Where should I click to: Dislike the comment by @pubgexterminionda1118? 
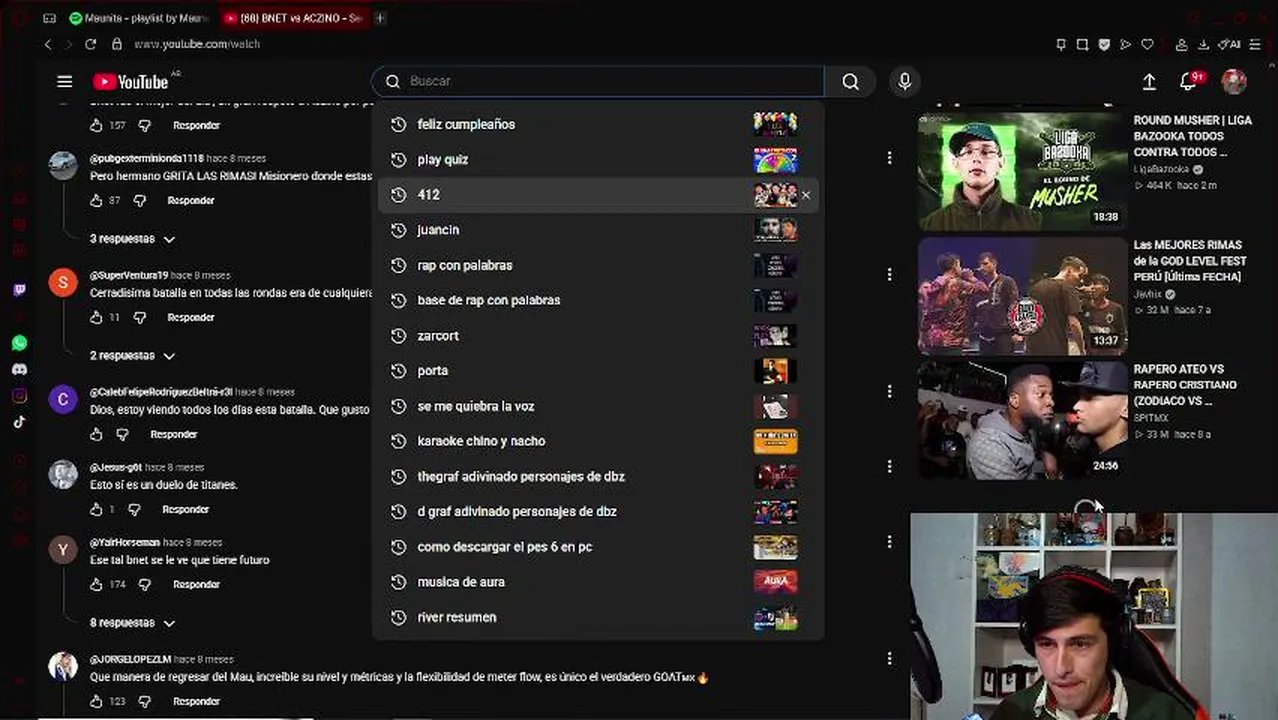[x=140, y=200]
